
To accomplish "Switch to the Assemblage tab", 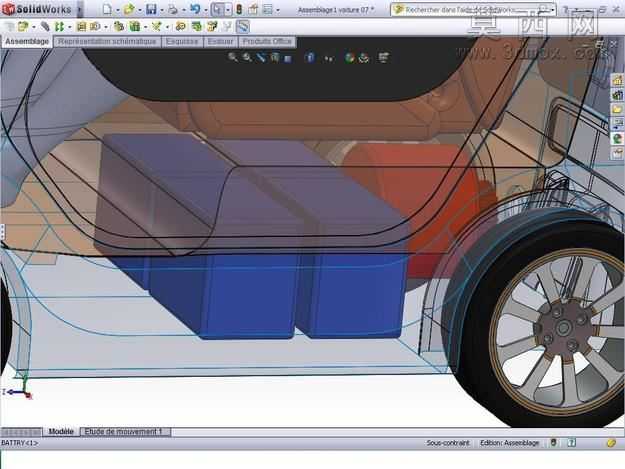I will [x=27, y=41].
